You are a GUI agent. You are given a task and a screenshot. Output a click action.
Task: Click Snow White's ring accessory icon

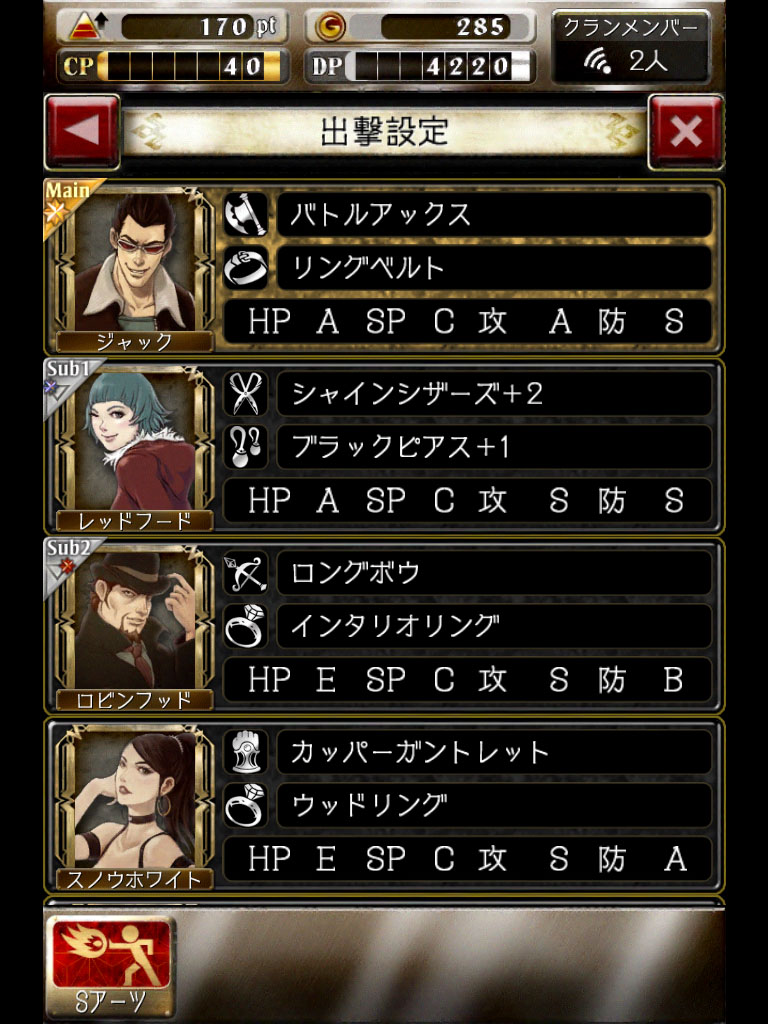[x=246, y=805]
